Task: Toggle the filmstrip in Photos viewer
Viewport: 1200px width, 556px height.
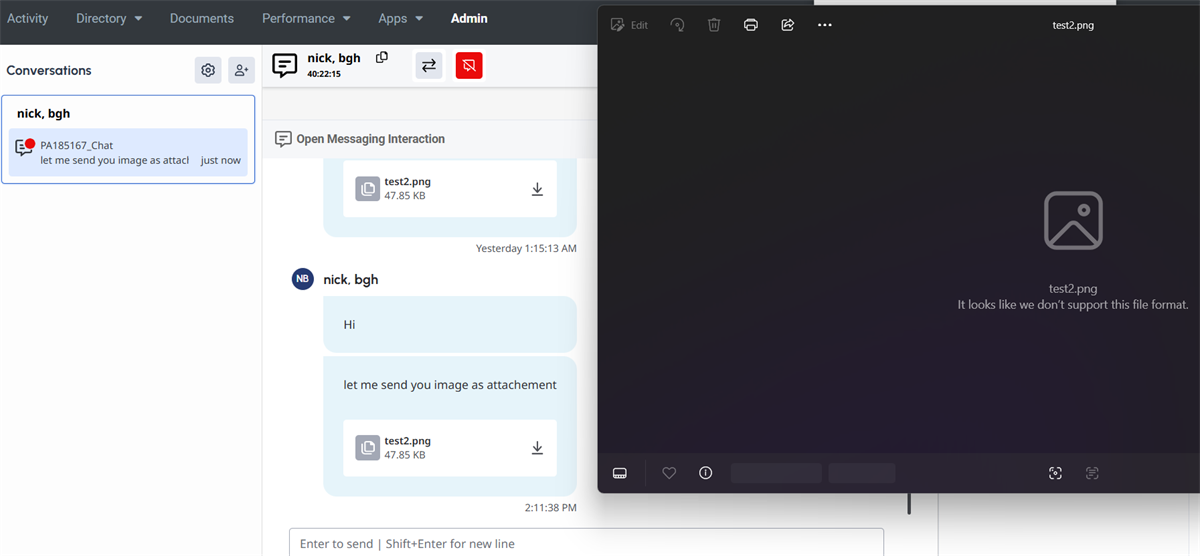Action: [x=619, y=473]
